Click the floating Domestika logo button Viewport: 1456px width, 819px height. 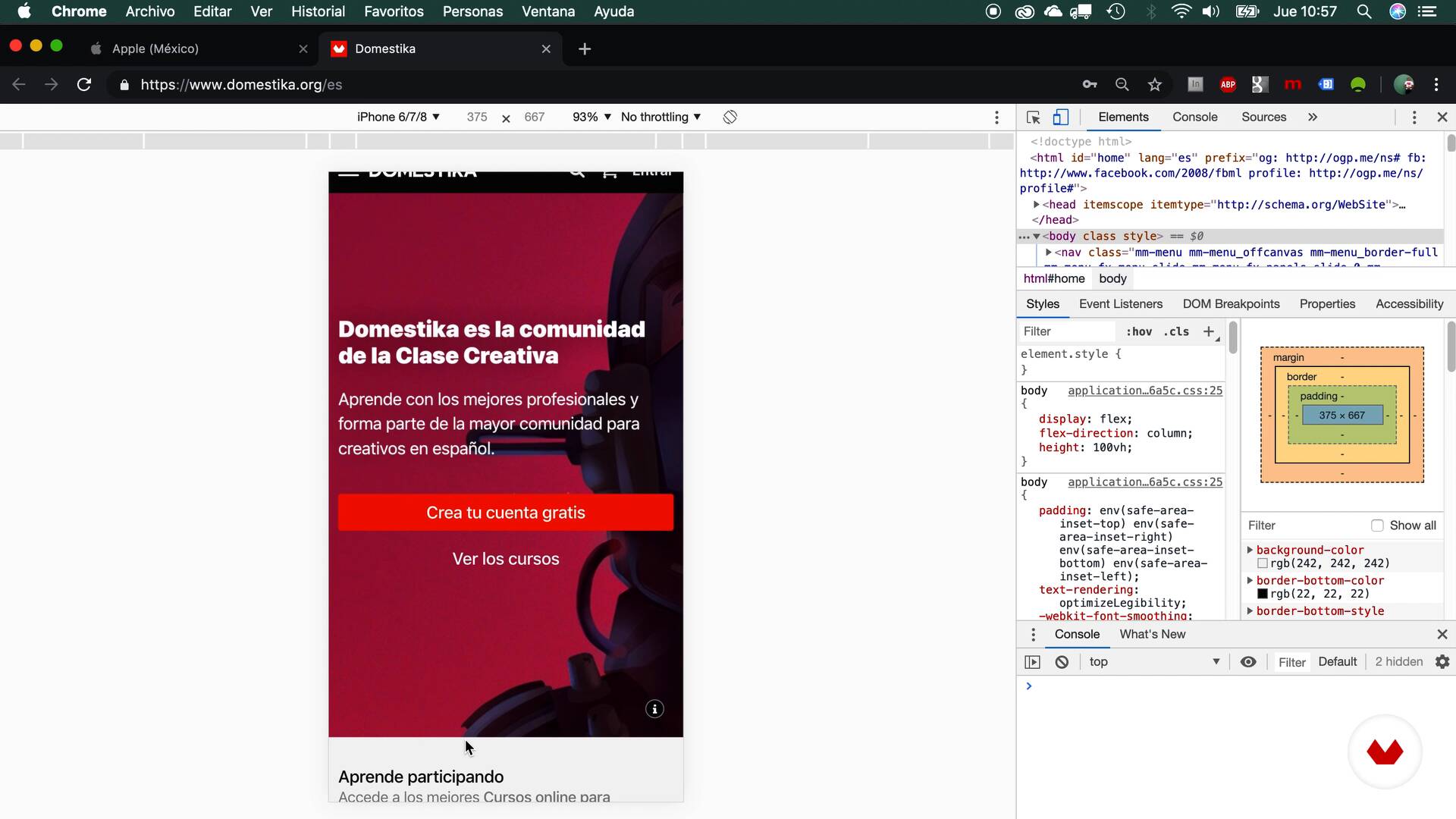click(1385, 752)
